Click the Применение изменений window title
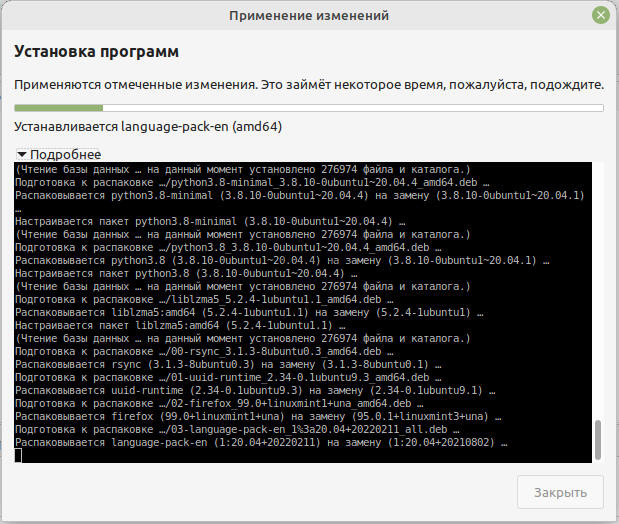The width and height of the screenshot is (619, 524). pos(308,16)
